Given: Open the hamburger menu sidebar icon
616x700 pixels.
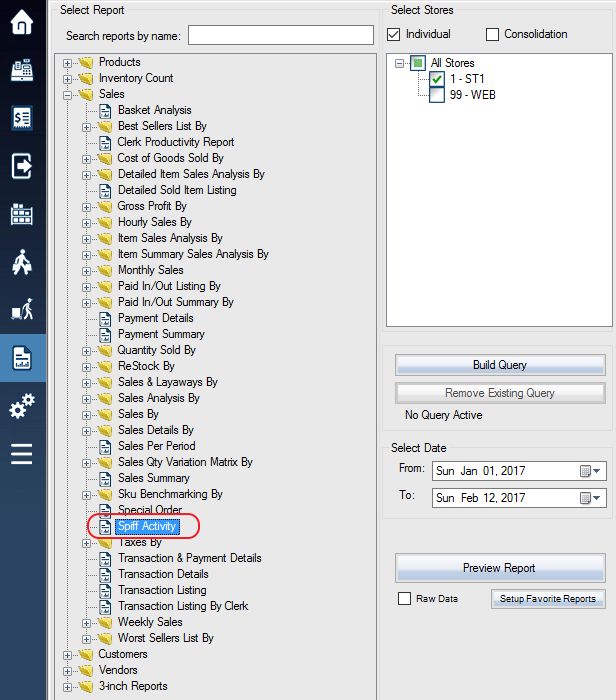Looking at the screenshot, I should pyautogui.click(x=22, y=454).
